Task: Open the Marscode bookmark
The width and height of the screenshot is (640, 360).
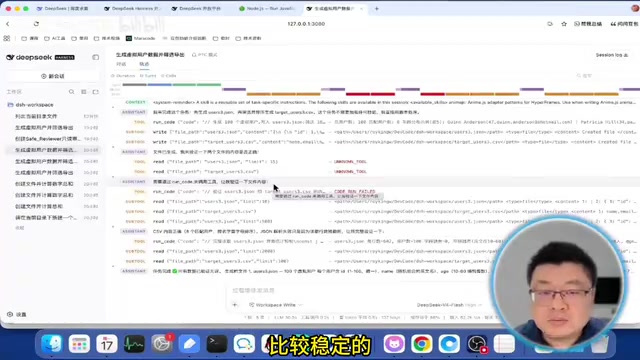Action: coord(141,38)
